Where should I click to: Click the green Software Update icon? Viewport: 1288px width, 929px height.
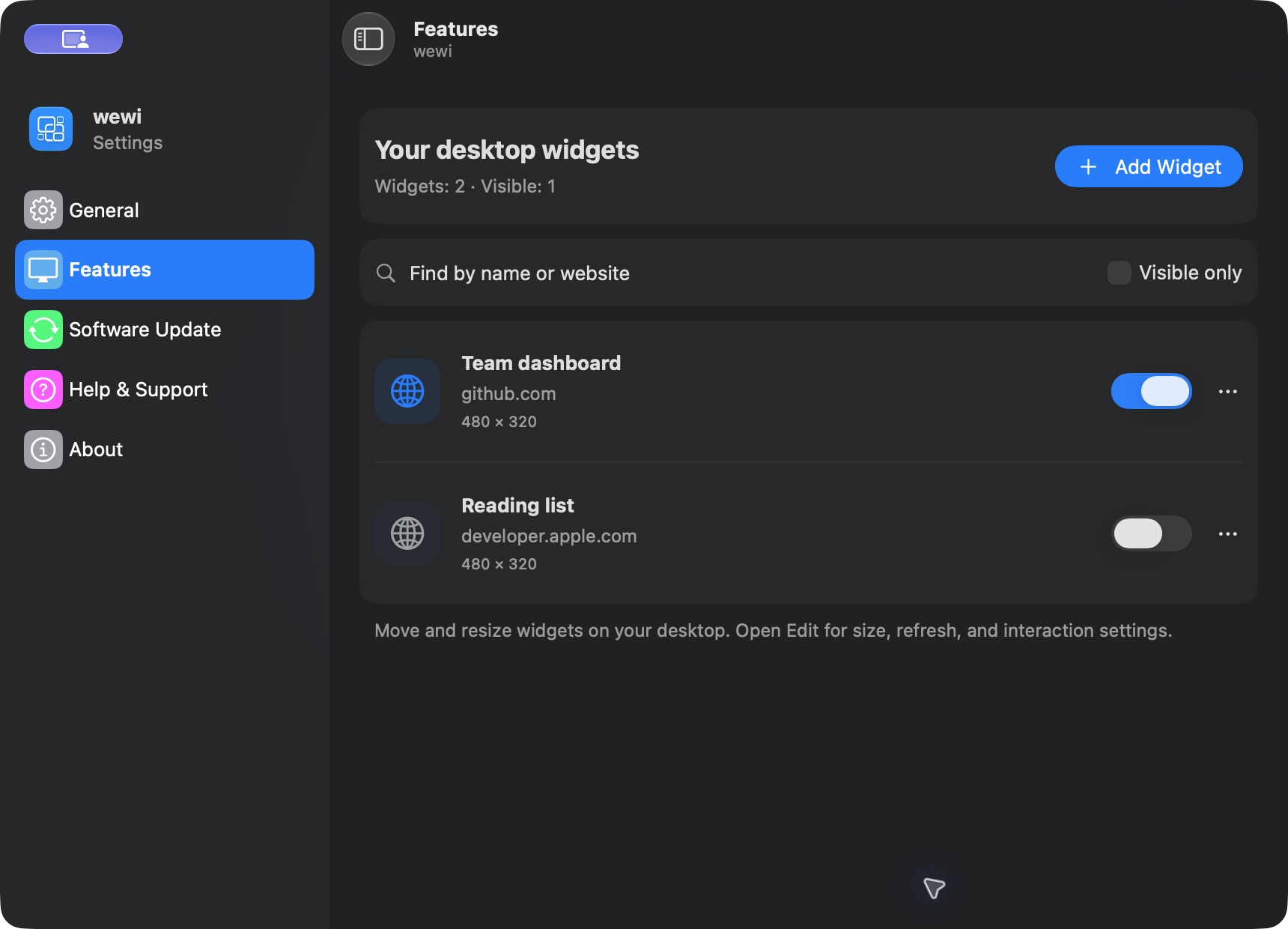tap(43, 330)
